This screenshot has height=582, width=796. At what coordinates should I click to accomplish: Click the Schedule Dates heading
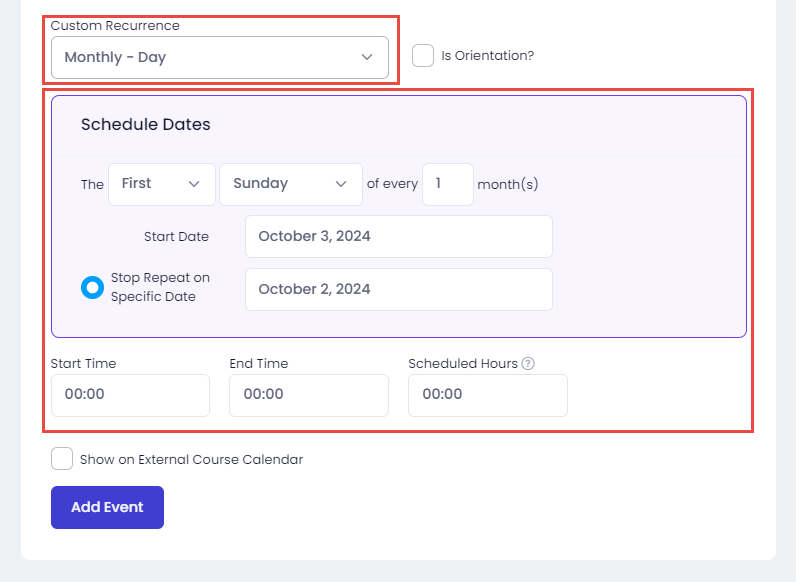pyautogui.click(x=146, y=124)
